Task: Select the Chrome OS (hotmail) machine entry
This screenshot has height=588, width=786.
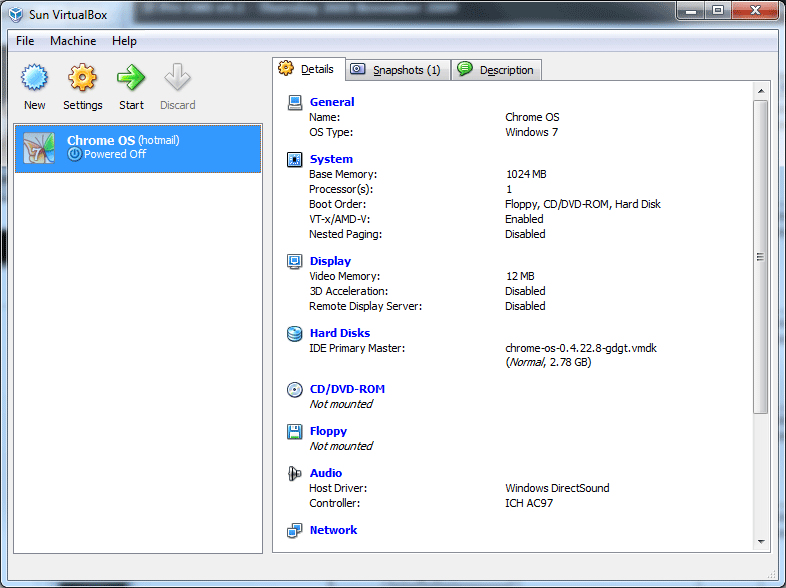Action: tap(138, 149)
